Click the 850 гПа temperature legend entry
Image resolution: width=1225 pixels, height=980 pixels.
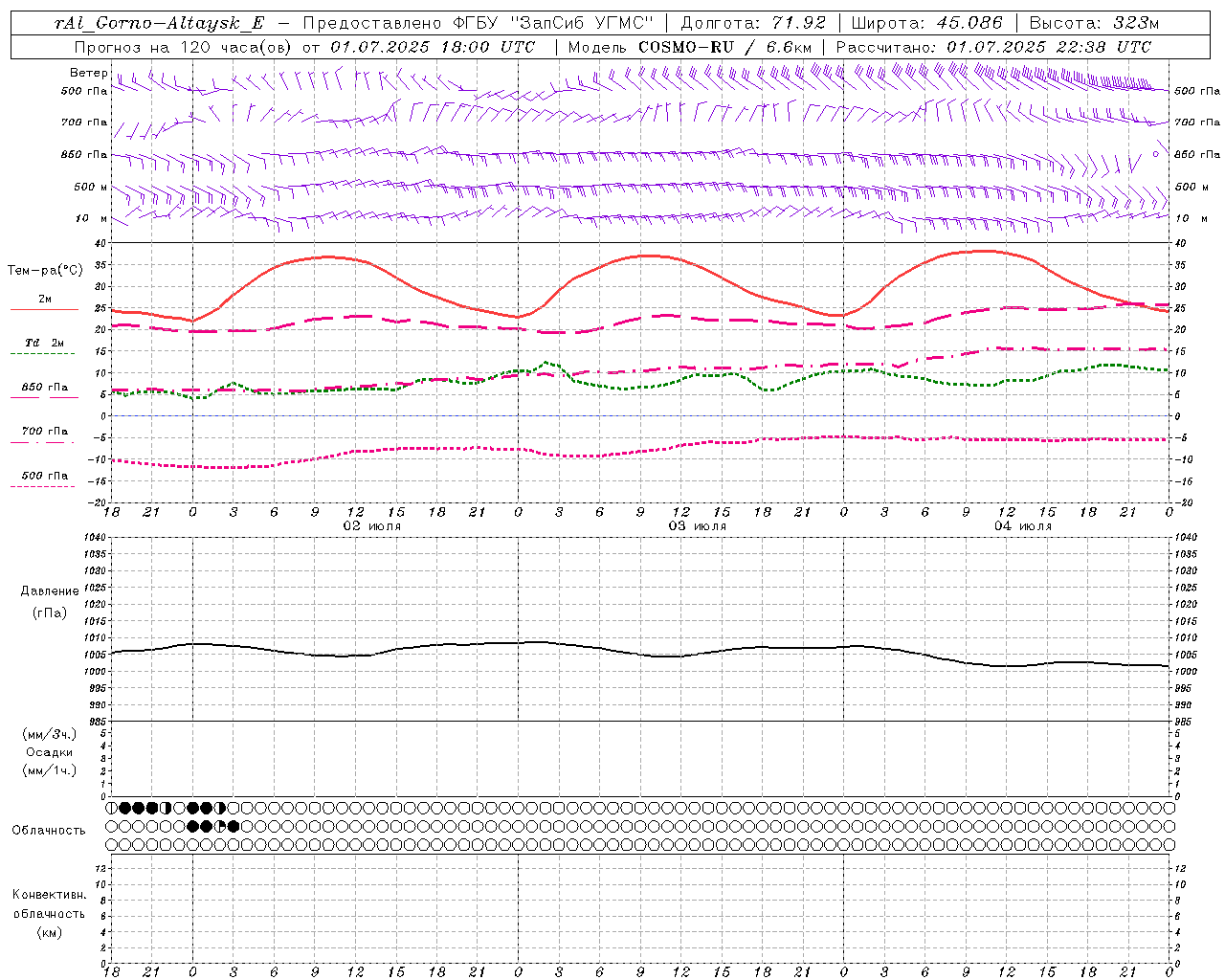tap(45, 388)
